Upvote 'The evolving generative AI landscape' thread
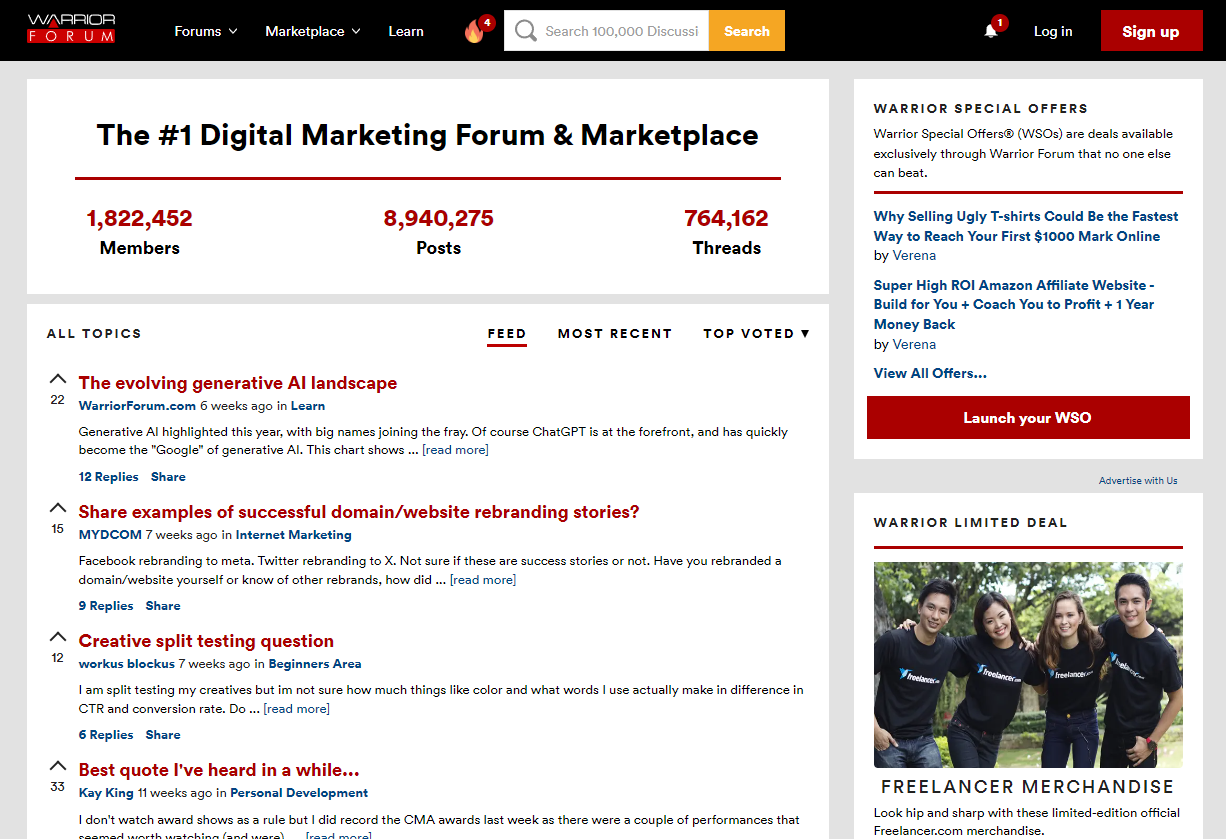The width and height of the screenshot is (1226, 839). [57, 379]
